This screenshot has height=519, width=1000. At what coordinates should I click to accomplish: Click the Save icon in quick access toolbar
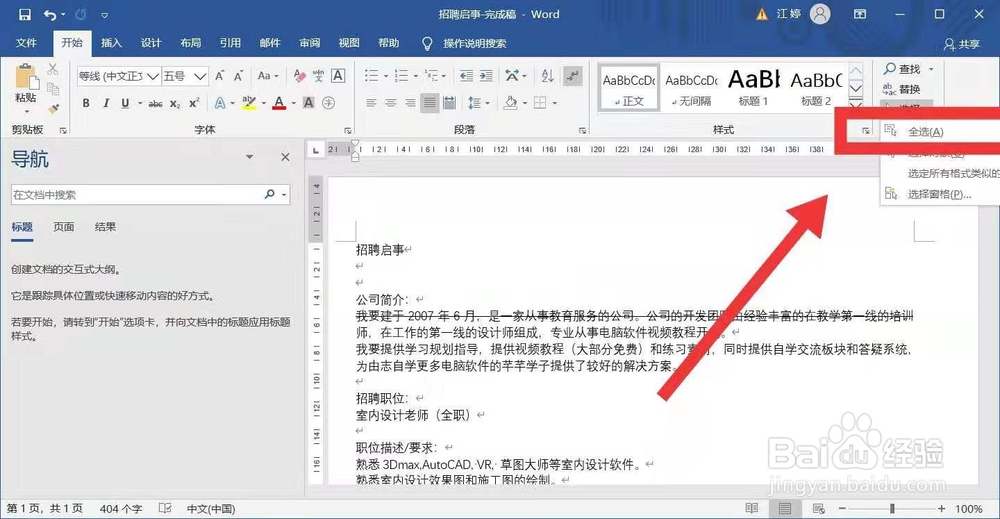point(25,14)
